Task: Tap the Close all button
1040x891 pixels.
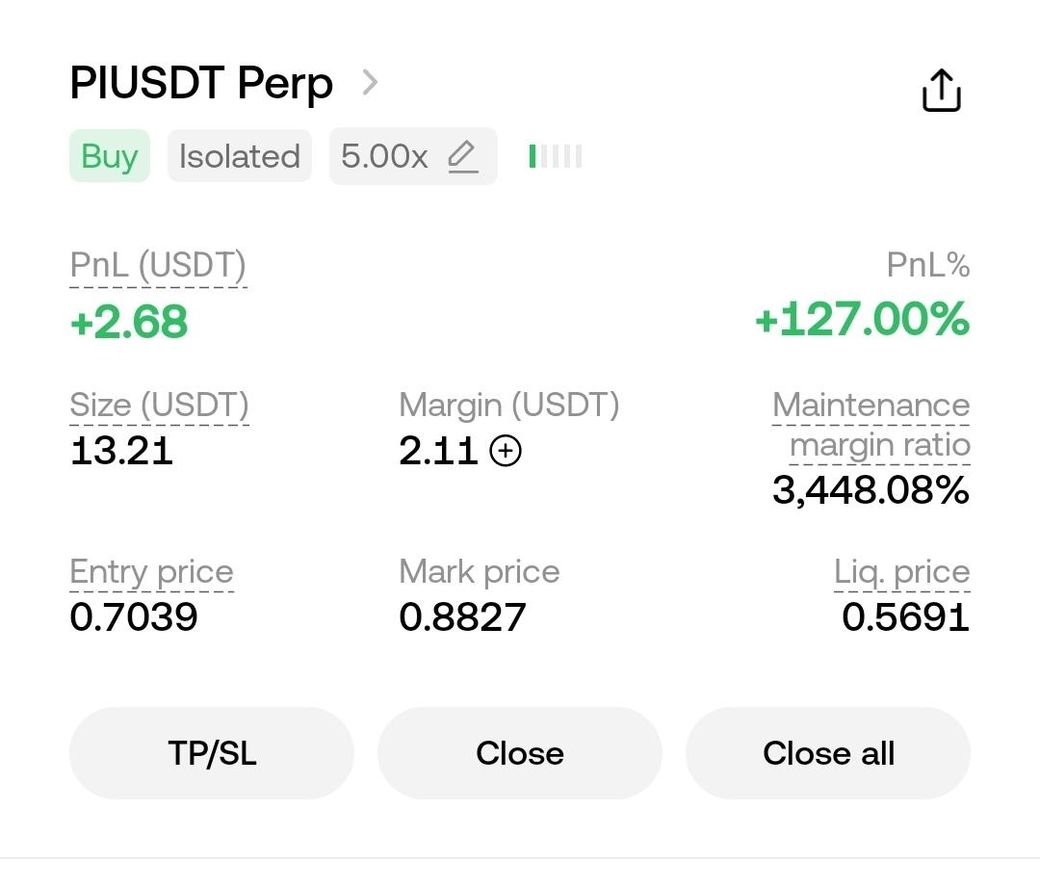Action: [x=828, y=753]
